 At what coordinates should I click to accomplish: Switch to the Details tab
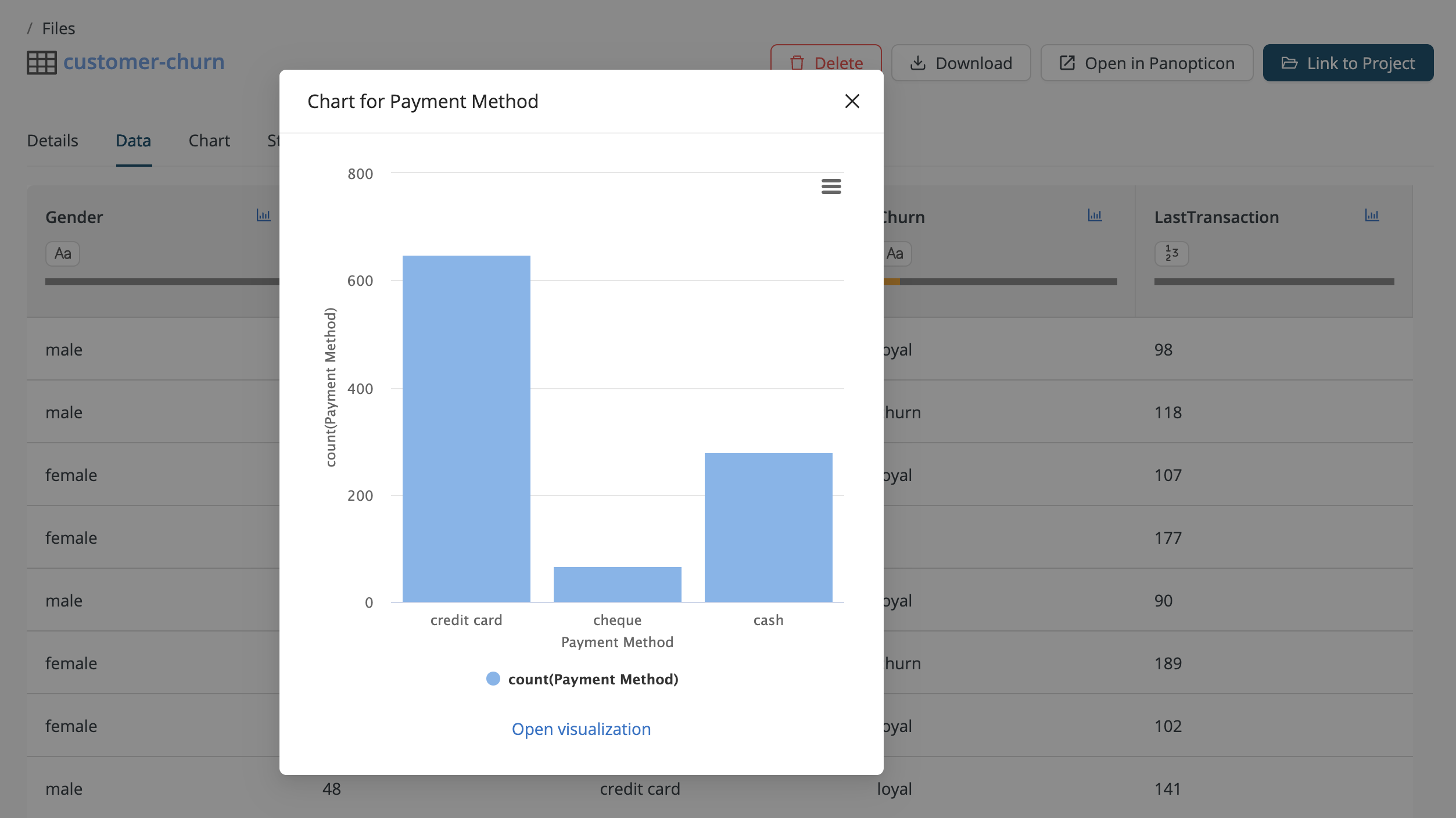point(52,141)
